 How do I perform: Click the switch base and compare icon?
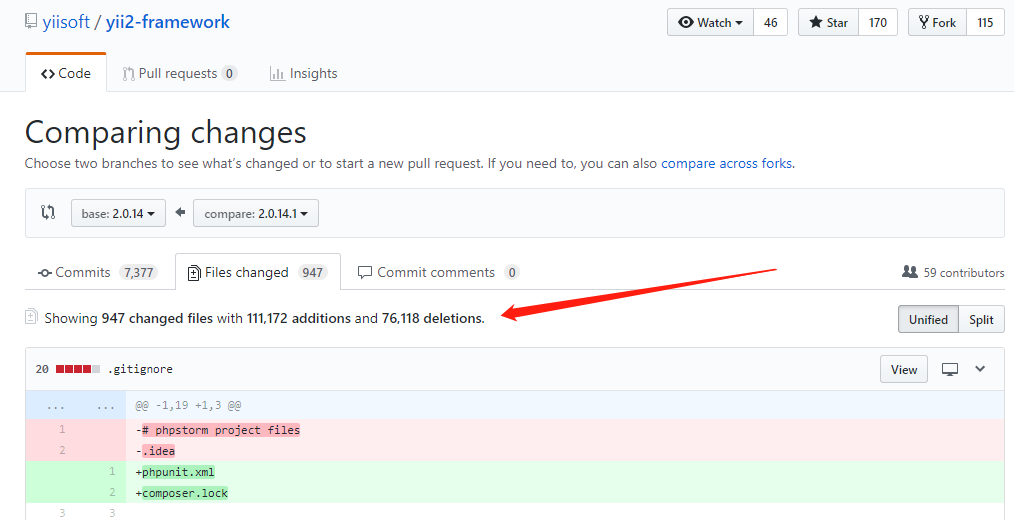click(x=49, y=212)
